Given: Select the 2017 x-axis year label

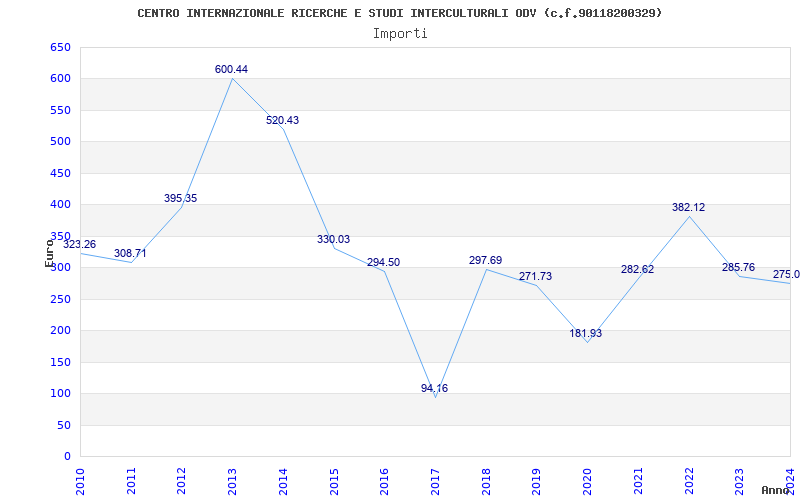Looking at the screenshot, I should (435, 481).
